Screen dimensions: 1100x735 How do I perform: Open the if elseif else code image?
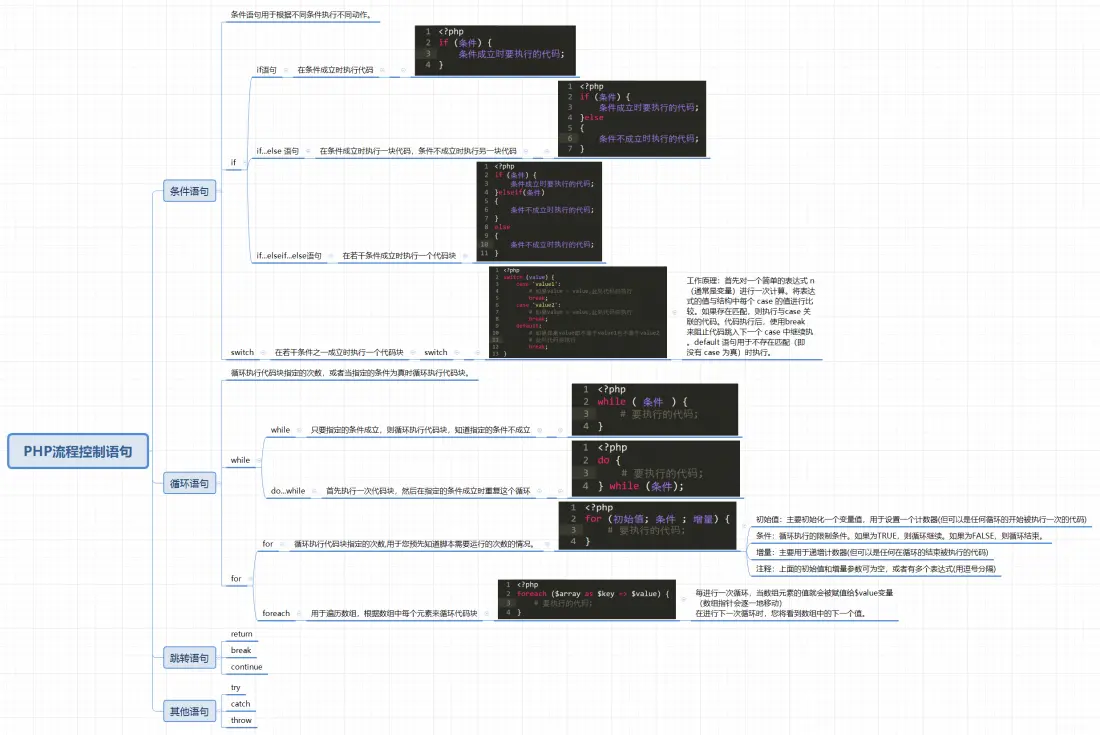pyautogui.click(x=539, y=211)
